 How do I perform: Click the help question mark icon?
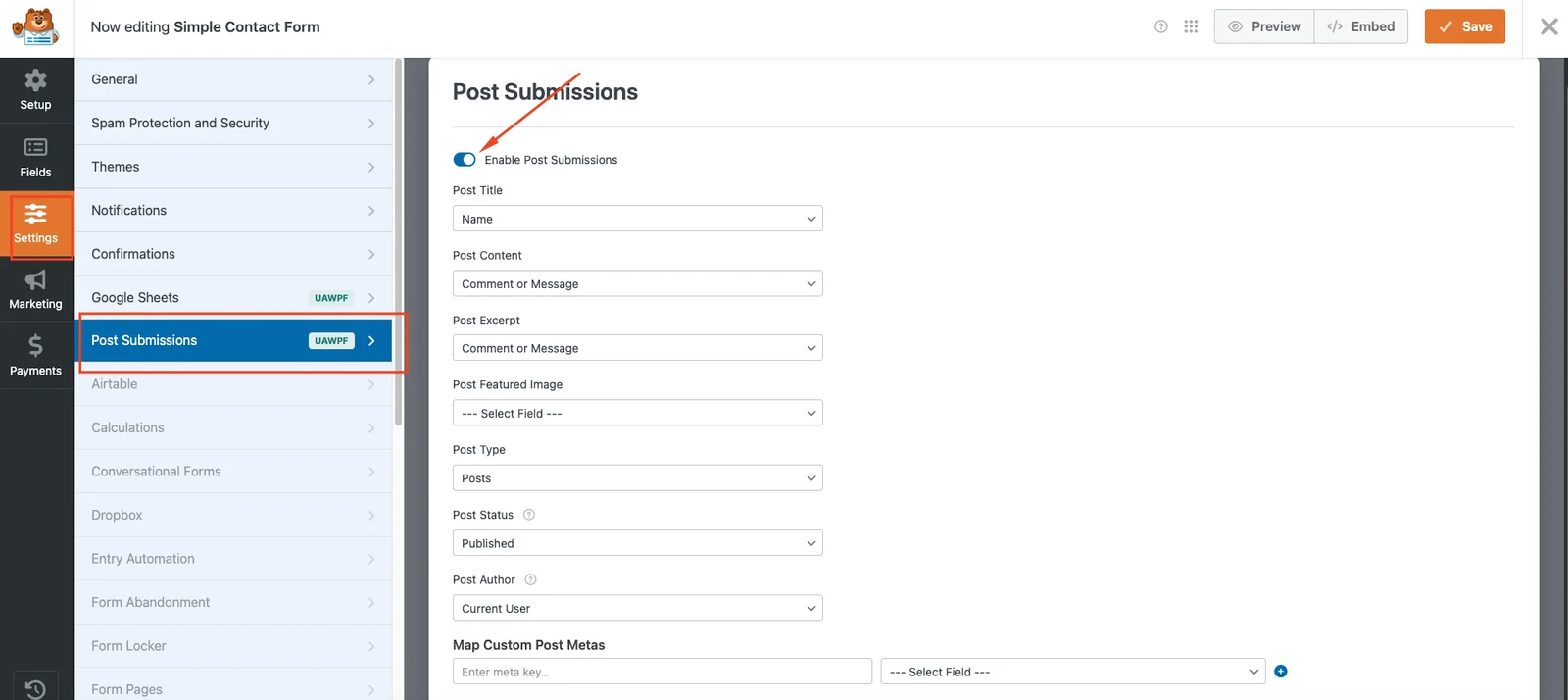[x=1161, y=26]
